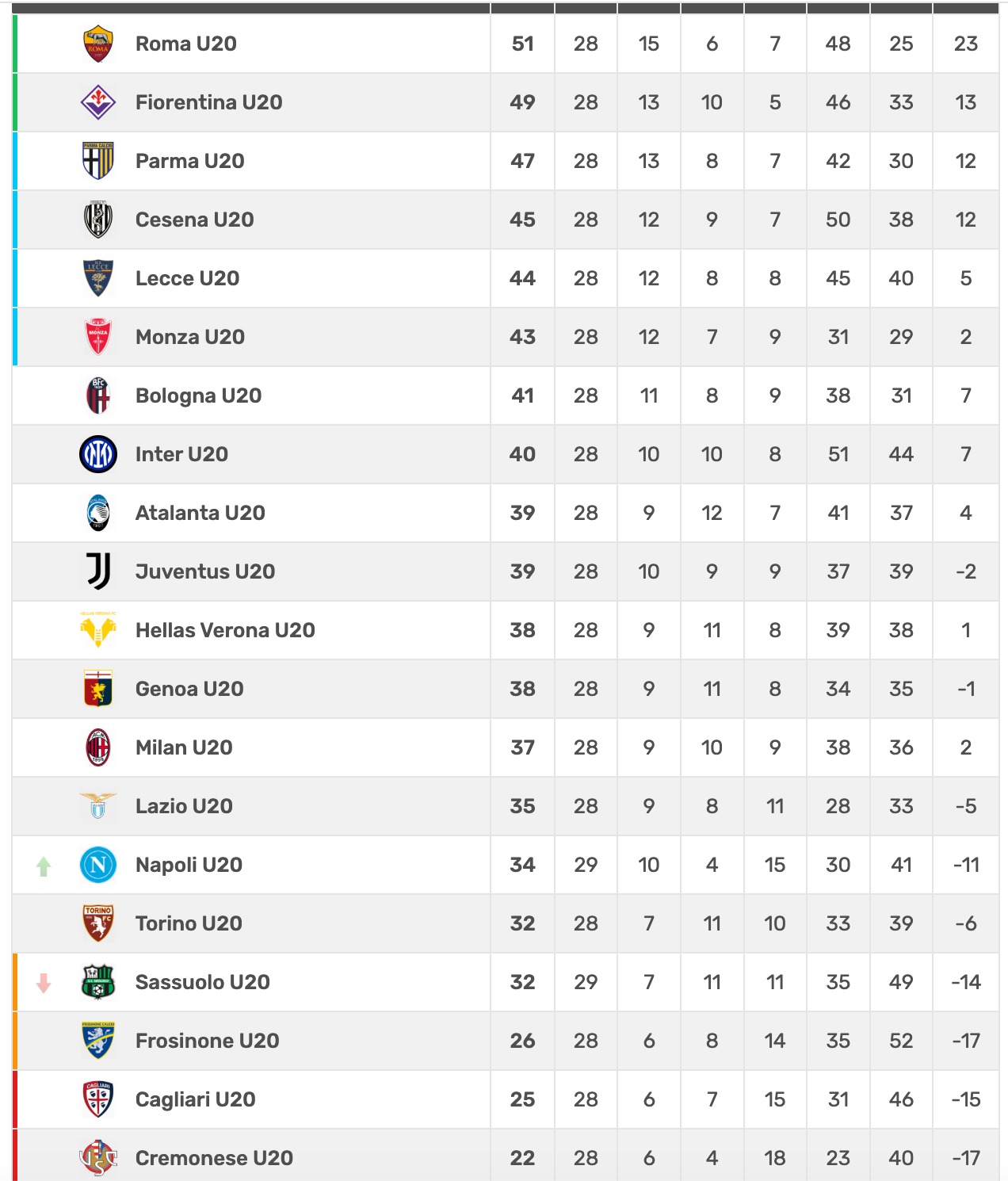Open the Genoa U20 team link
This screenshot has width=1008, height=1181.
tap(189, 689)
